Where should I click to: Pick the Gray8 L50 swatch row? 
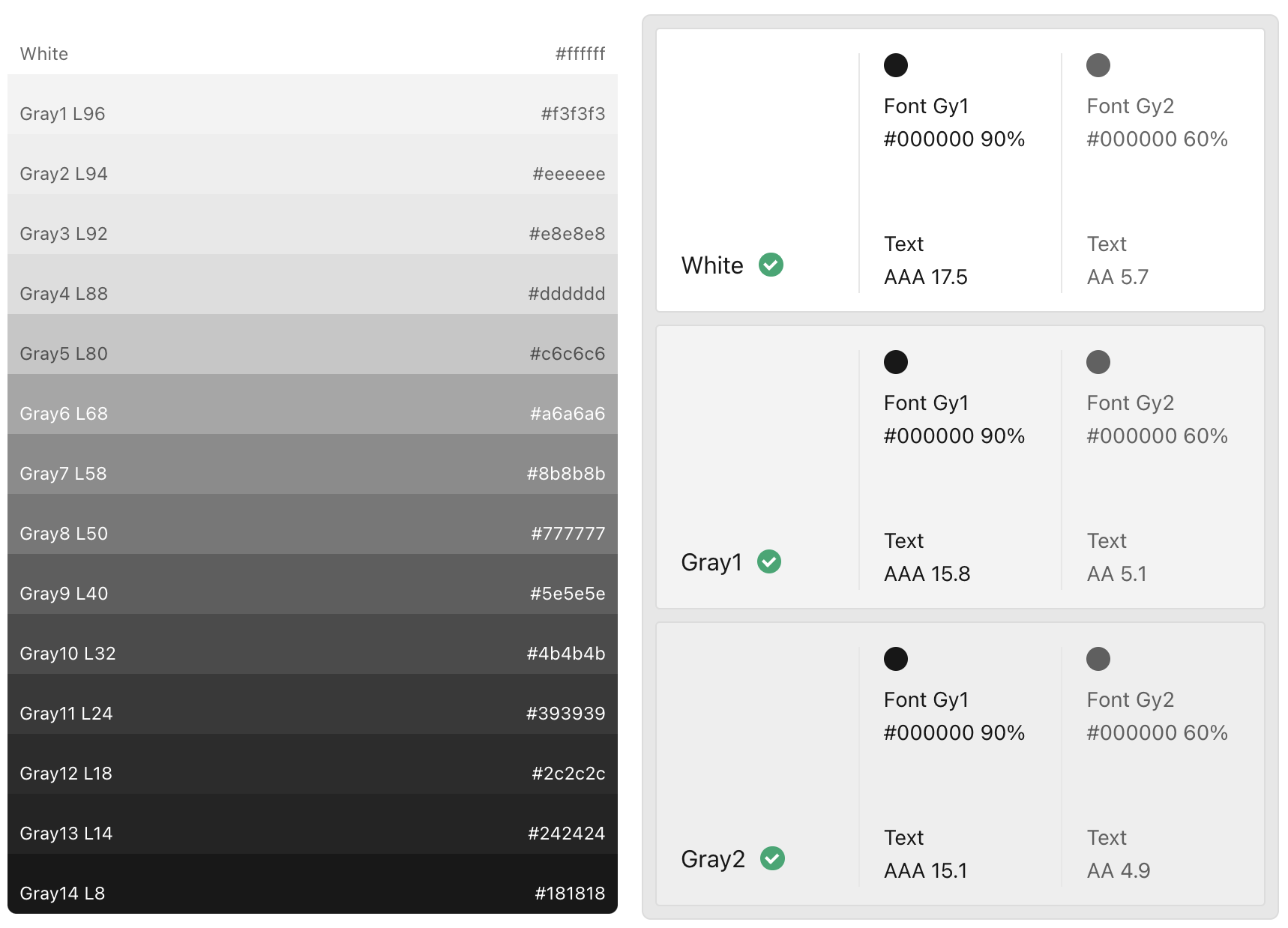[x=313, y=524]
